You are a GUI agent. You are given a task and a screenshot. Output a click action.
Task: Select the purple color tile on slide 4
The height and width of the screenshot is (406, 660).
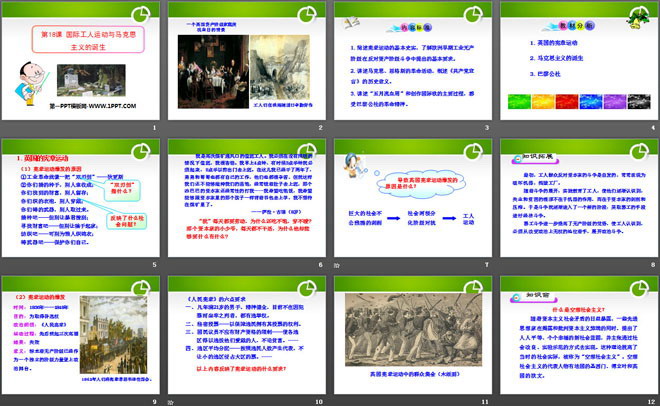tap(614, 102)
